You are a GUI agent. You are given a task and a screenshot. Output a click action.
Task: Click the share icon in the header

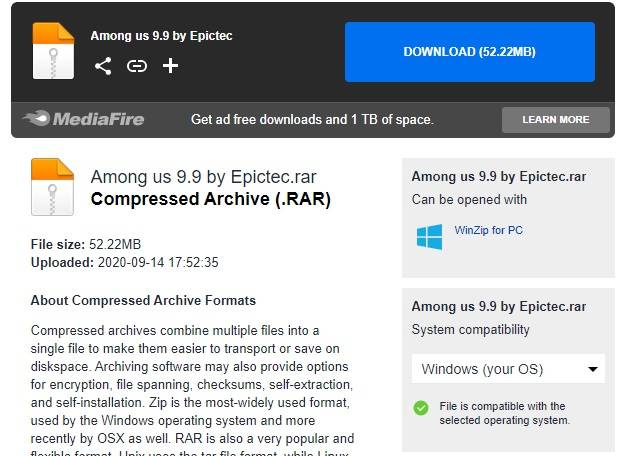(103, 66)
